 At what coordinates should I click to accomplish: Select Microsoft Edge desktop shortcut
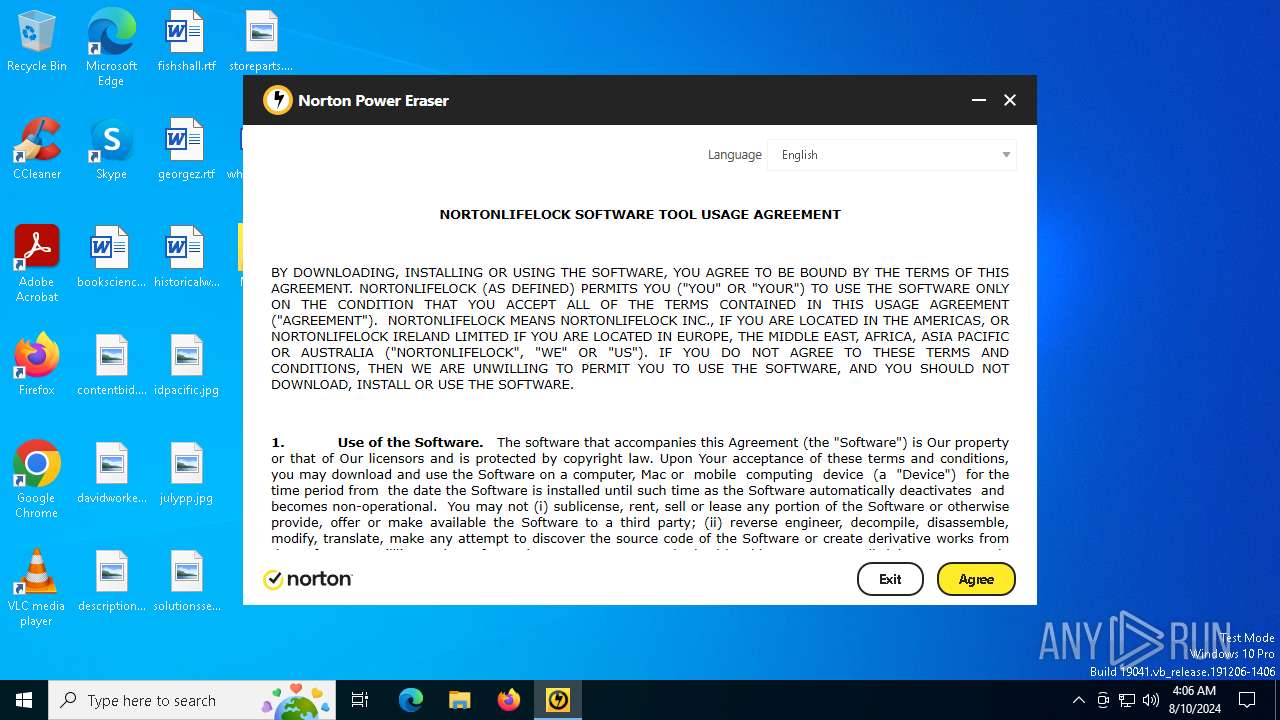coord(111,48)
